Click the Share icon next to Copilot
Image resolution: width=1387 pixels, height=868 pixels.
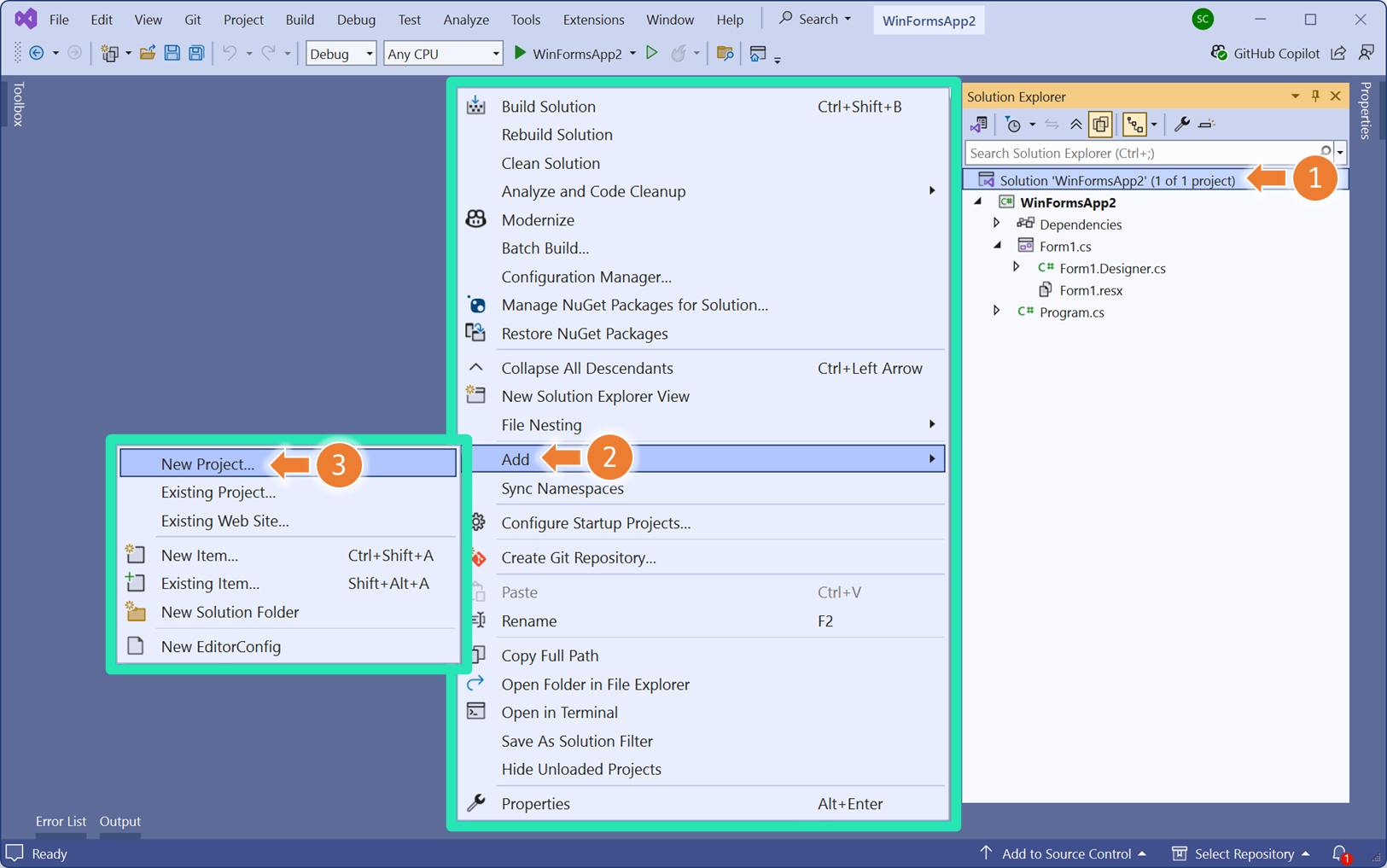click(x=1338, y=53)
